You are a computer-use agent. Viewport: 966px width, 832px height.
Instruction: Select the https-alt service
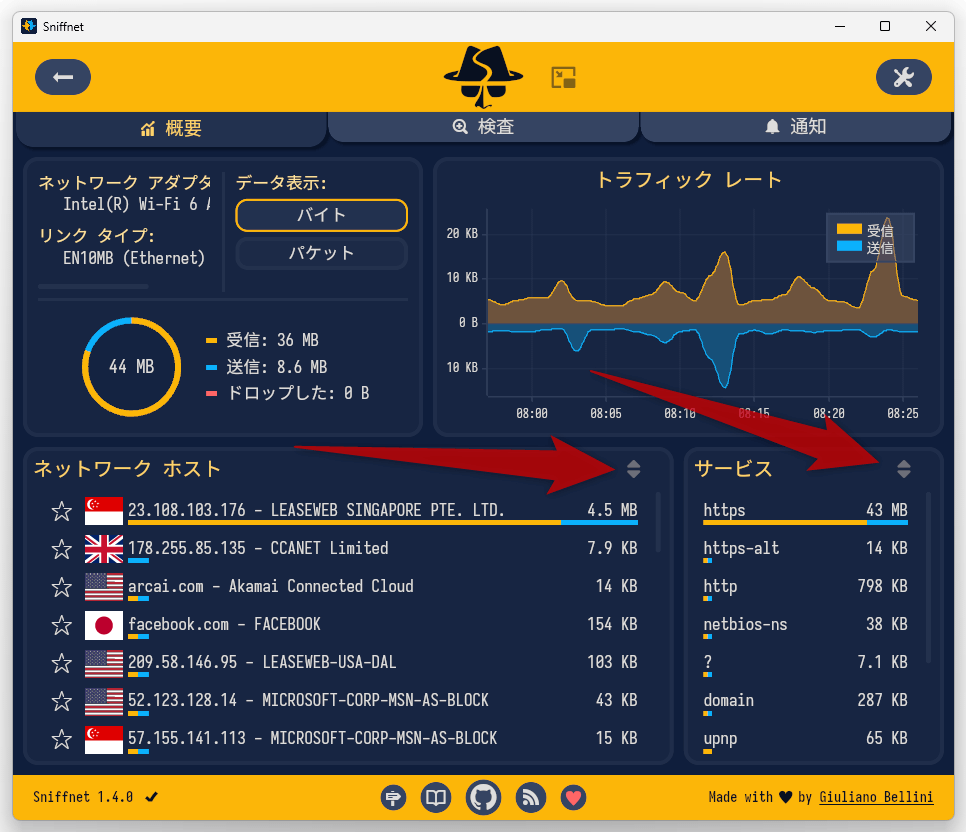pos(805,550)
